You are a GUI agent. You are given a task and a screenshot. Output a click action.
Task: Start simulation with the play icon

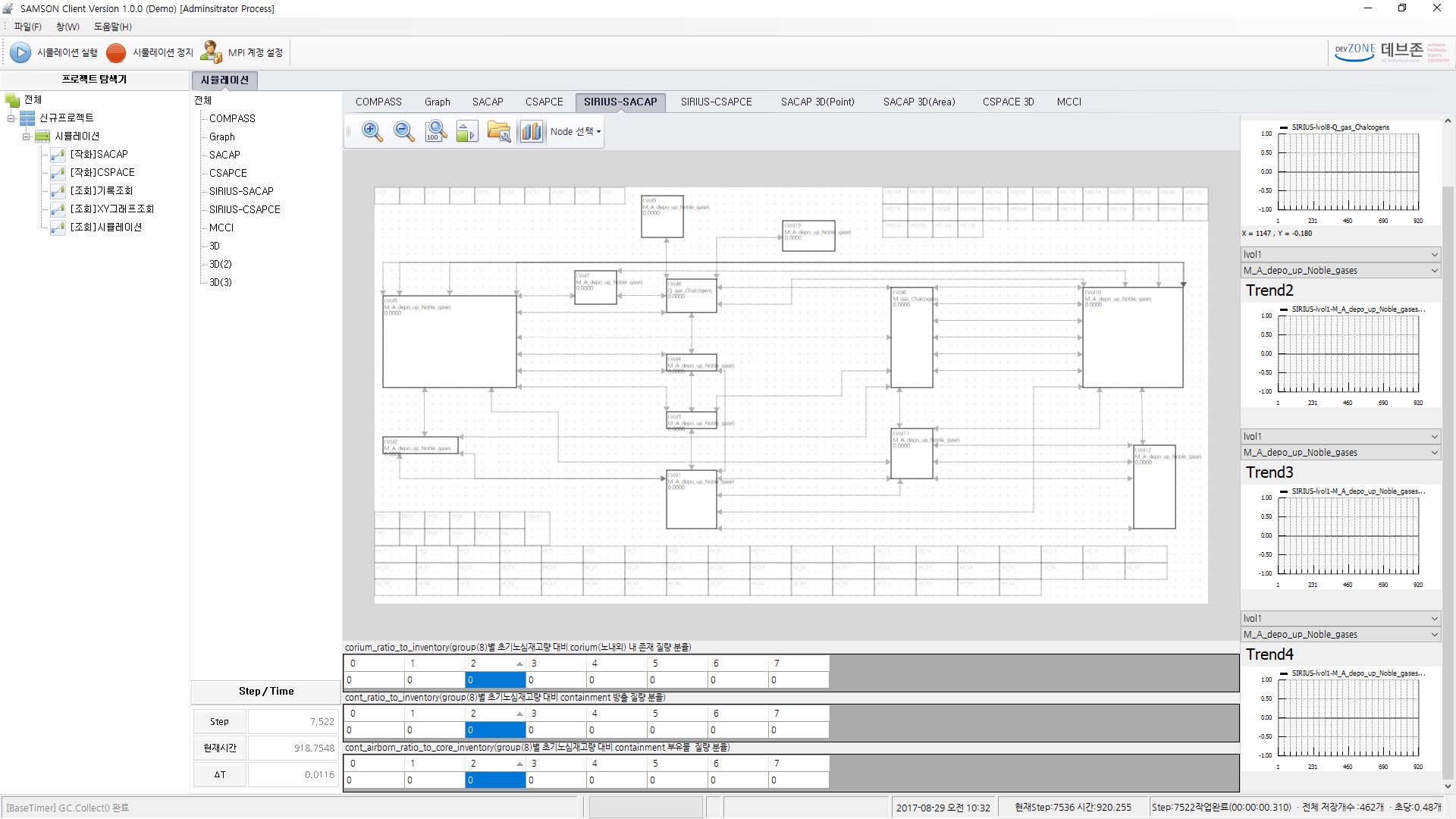[20, 52]
